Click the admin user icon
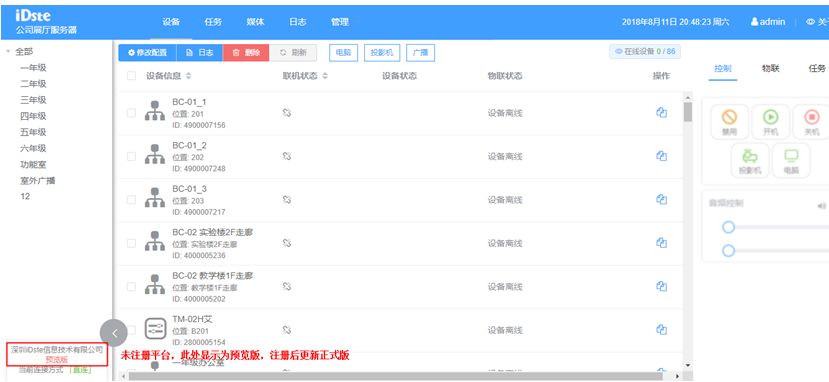Viewport: 829px width, 382px height. (x=754, y=22)
